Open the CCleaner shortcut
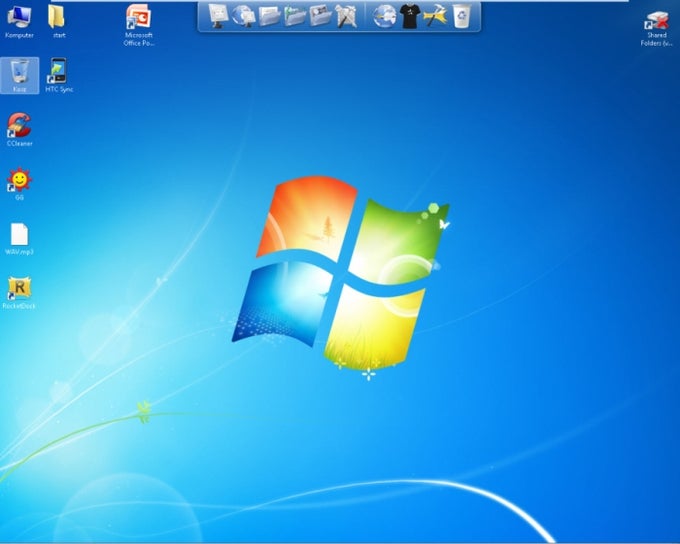 (19, 130)
